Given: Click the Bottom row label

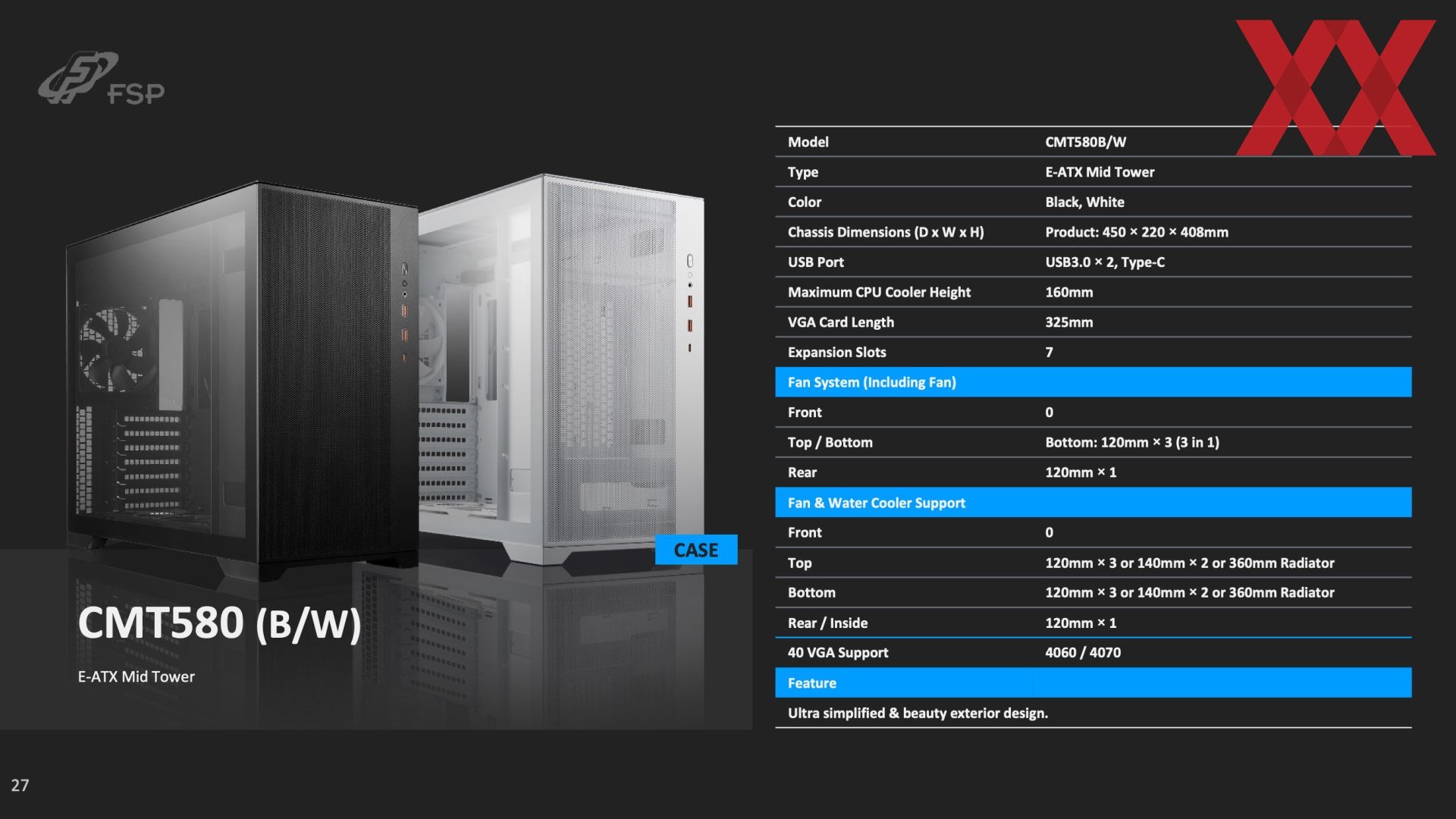Looking at the screenshot, I should [x=811, y=592].
